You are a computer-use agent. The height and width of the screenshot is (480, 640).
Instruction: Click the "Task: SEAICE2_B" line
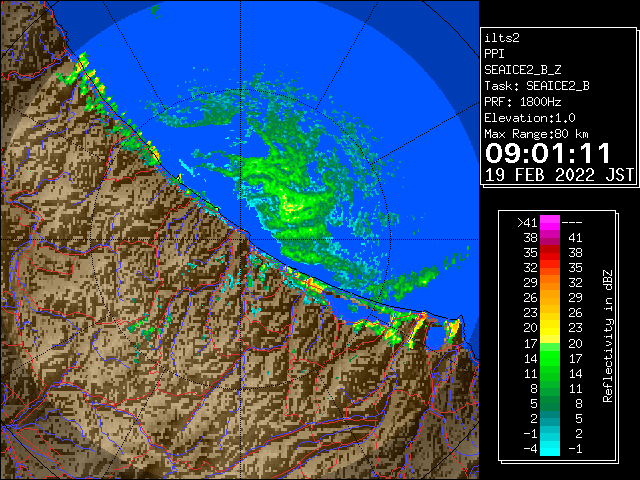pyautogui.click(x=537, y=86)
